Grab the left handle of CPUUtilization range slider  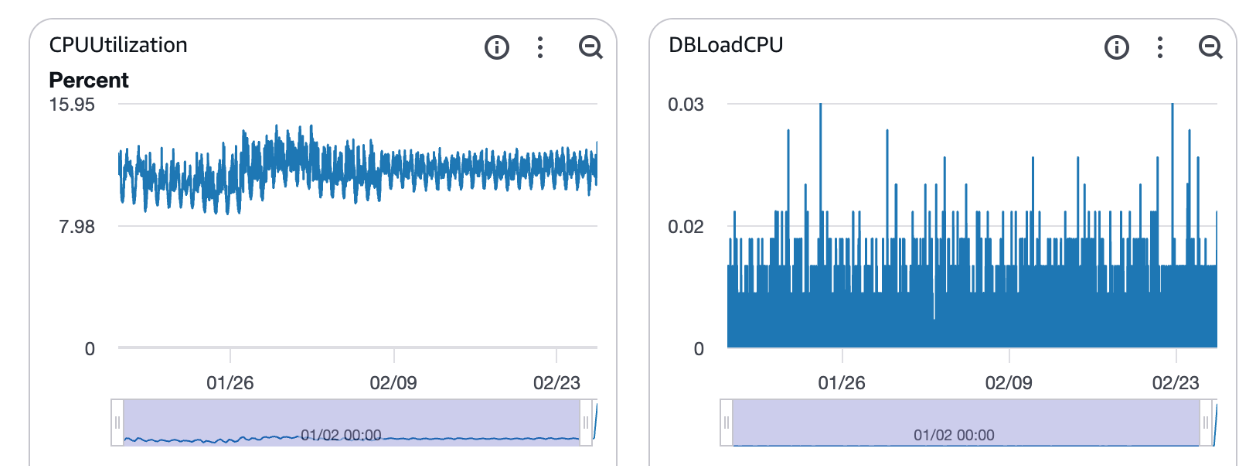pyautogui.click(x=117, y=422)
